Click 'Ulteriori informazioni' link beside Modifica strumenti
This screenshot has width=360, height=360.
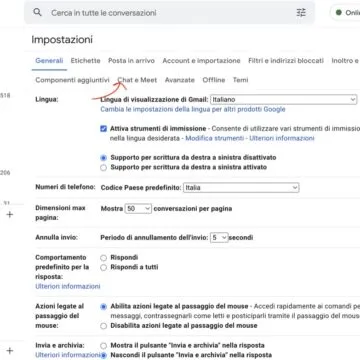(282, 138)
